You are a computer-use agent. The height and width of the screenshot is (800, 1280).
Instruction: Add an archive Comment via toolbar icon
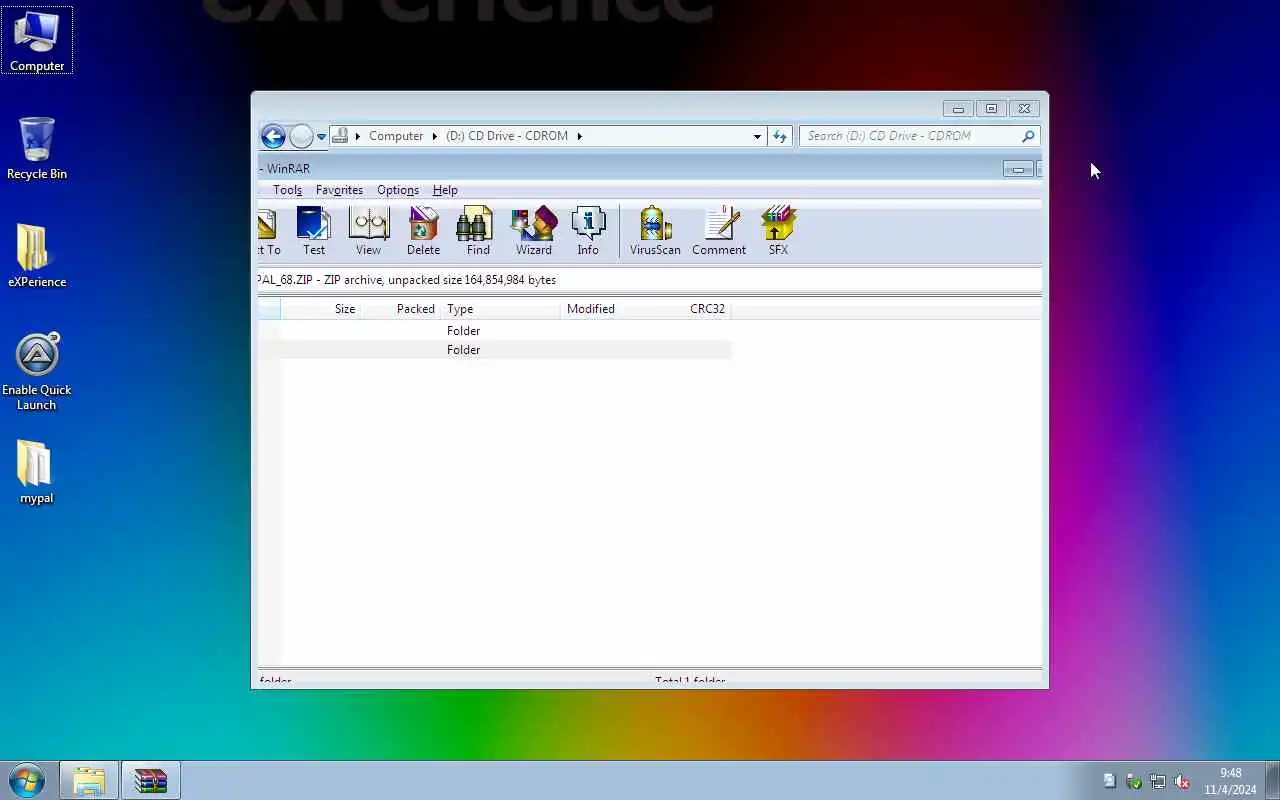click(x=719, y=232)
